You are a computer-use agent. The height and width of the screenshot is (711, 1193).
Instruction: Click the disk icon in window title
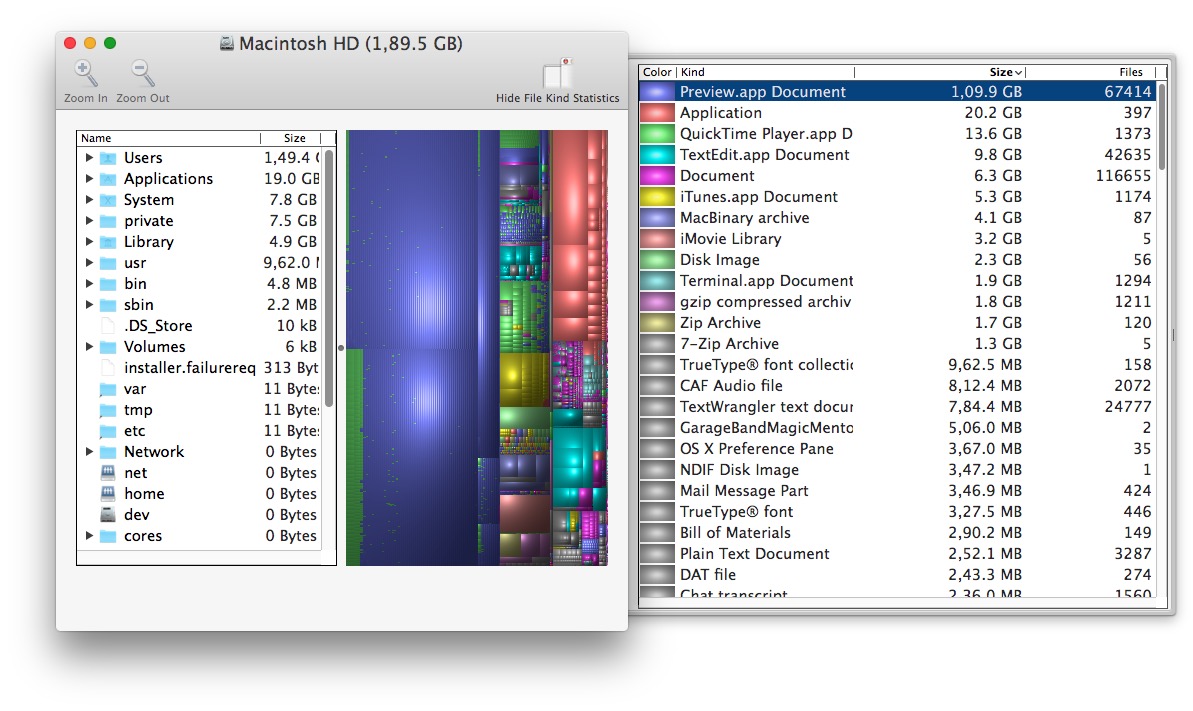click(x=228, y=44)
